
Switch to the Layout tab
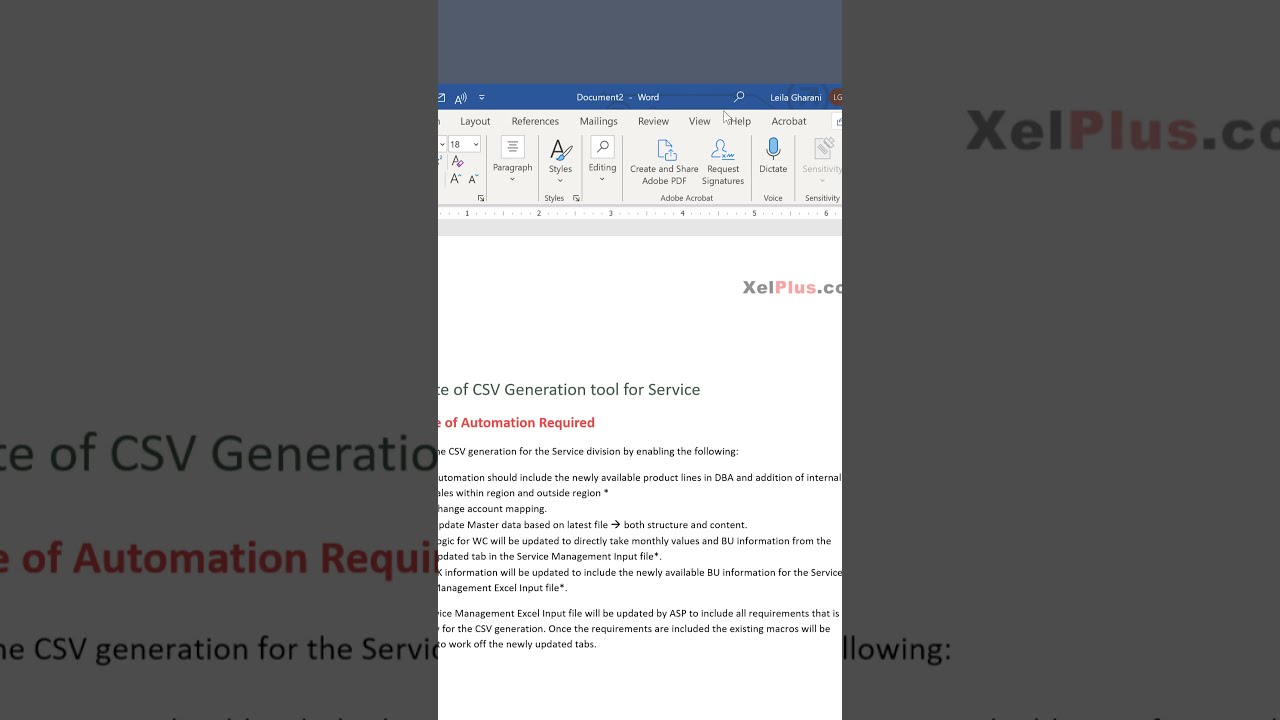tap(475, 121)
